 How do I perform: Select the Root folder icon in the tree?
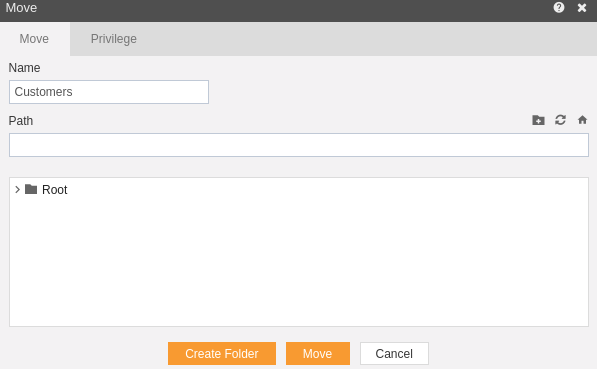tap(31, 189)
